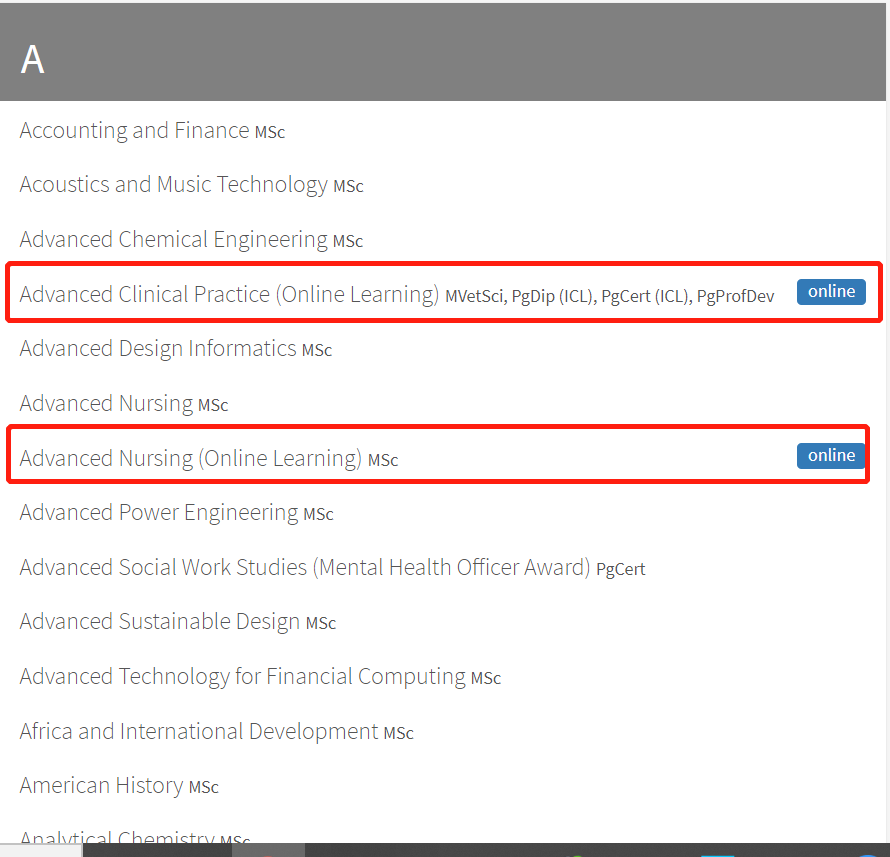890x857 pixels.
Task: Open Advanced Technology for Financial Computing MSc
Action: (x=261, y=677)
